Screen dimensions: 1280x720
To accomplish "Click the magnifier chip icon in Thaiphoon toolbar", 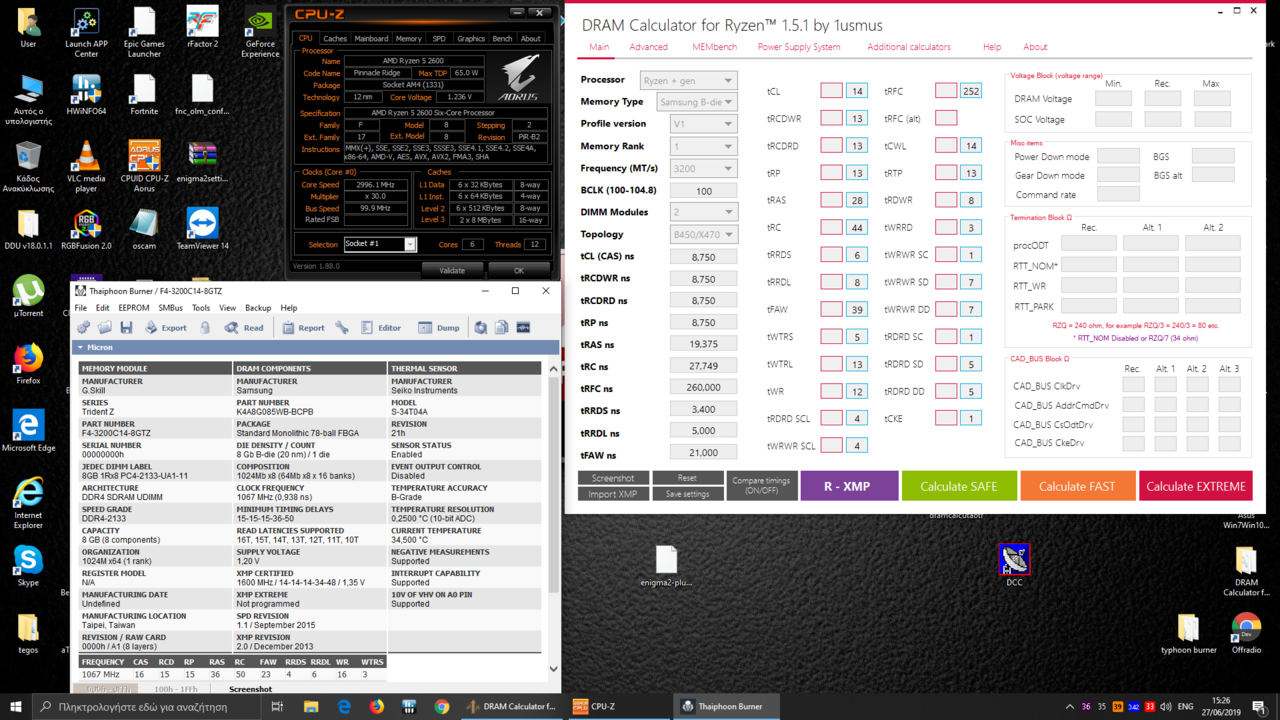I will pyautogui.click(x=481, y=327).
